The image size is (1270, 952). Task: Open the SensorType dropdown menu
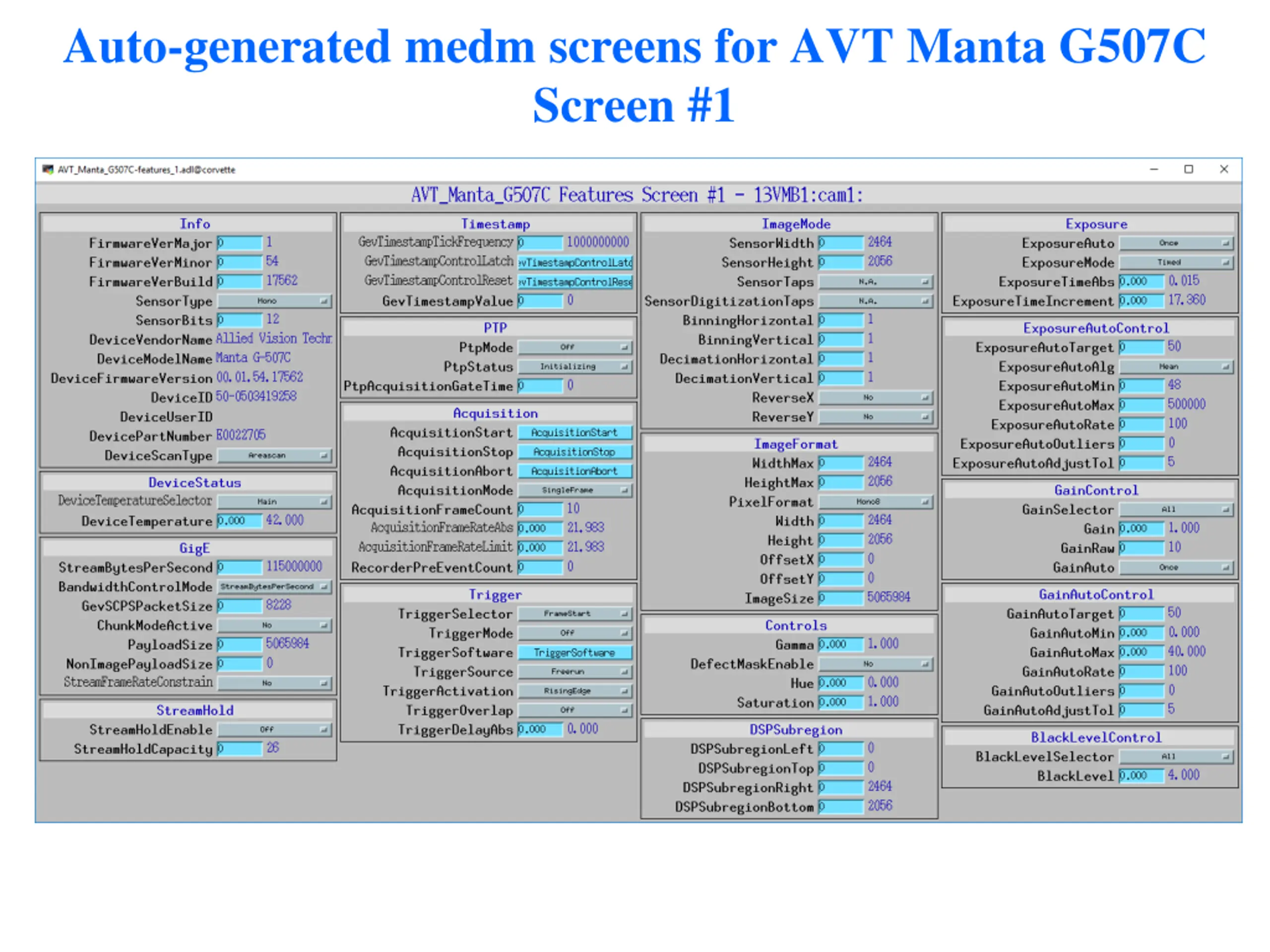(274, 301)
